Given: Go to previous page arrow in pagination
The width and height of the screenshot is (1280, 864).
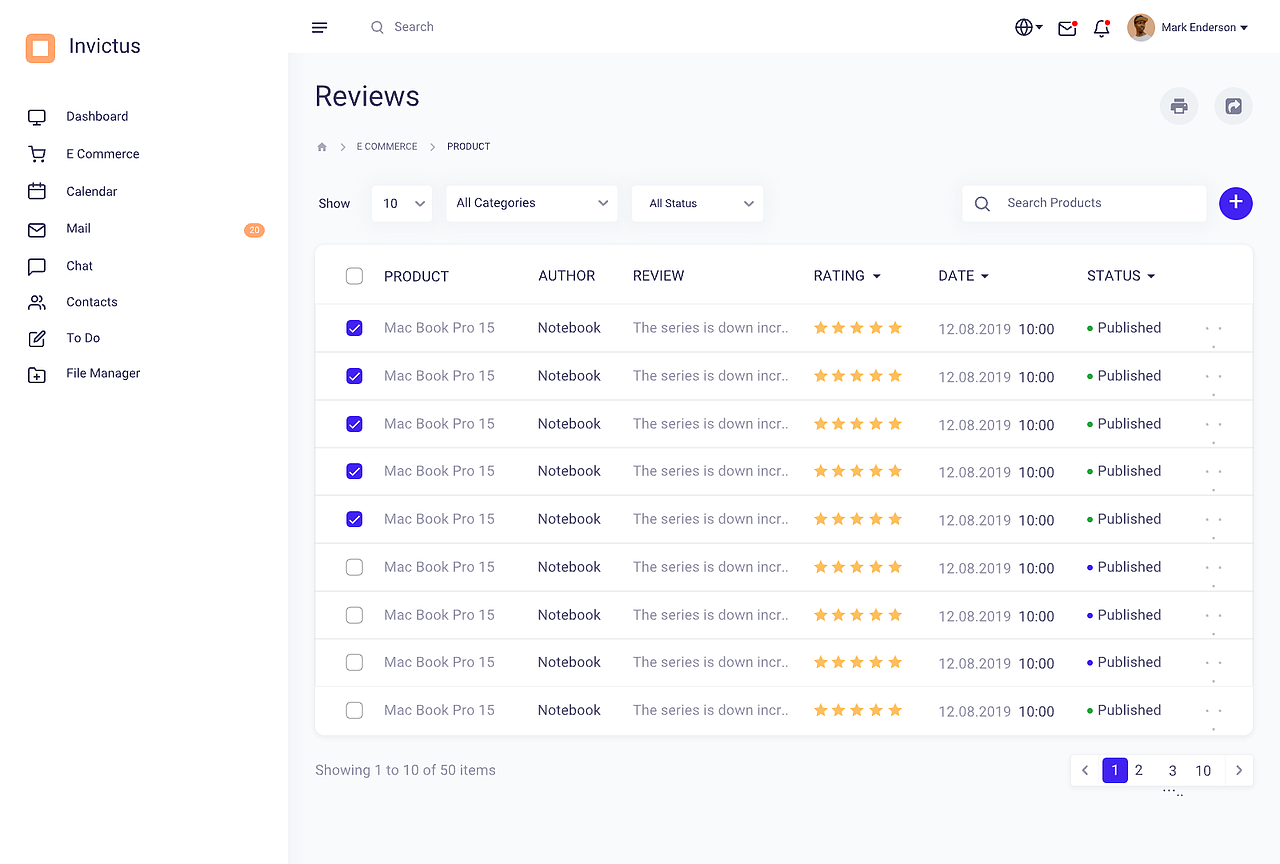Looking at the screenshot, I should (1085, 770).
